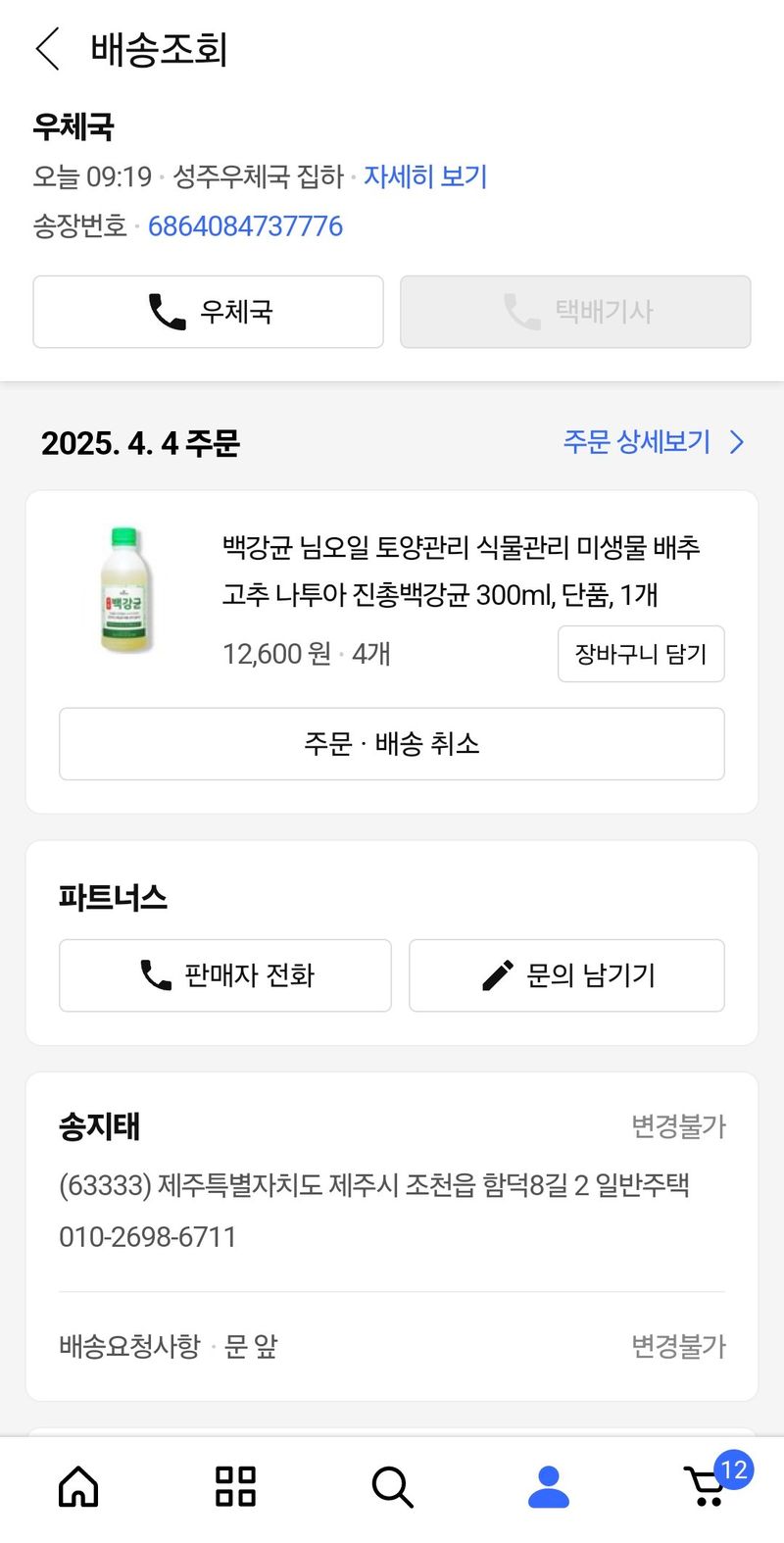The image size is (784, 1543).
Task: Open 주문 상세보기 chevron link
Action: 653,442
